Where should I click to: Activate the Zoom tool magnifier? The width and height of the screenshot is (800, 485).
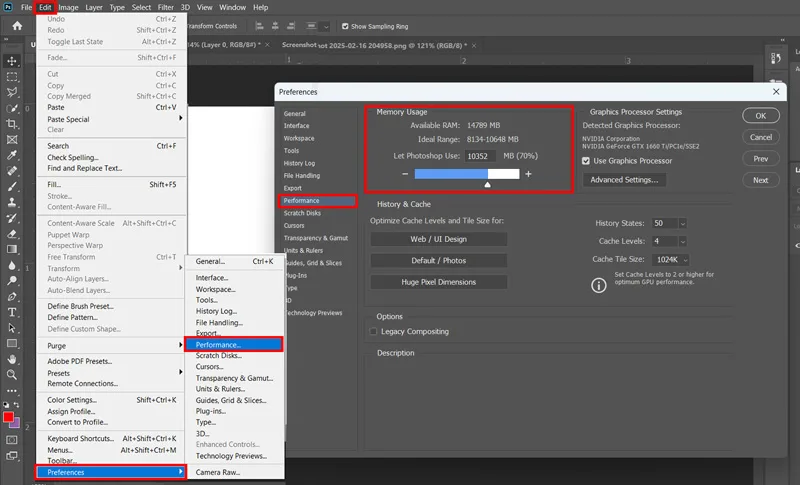[x=11, y=375]
